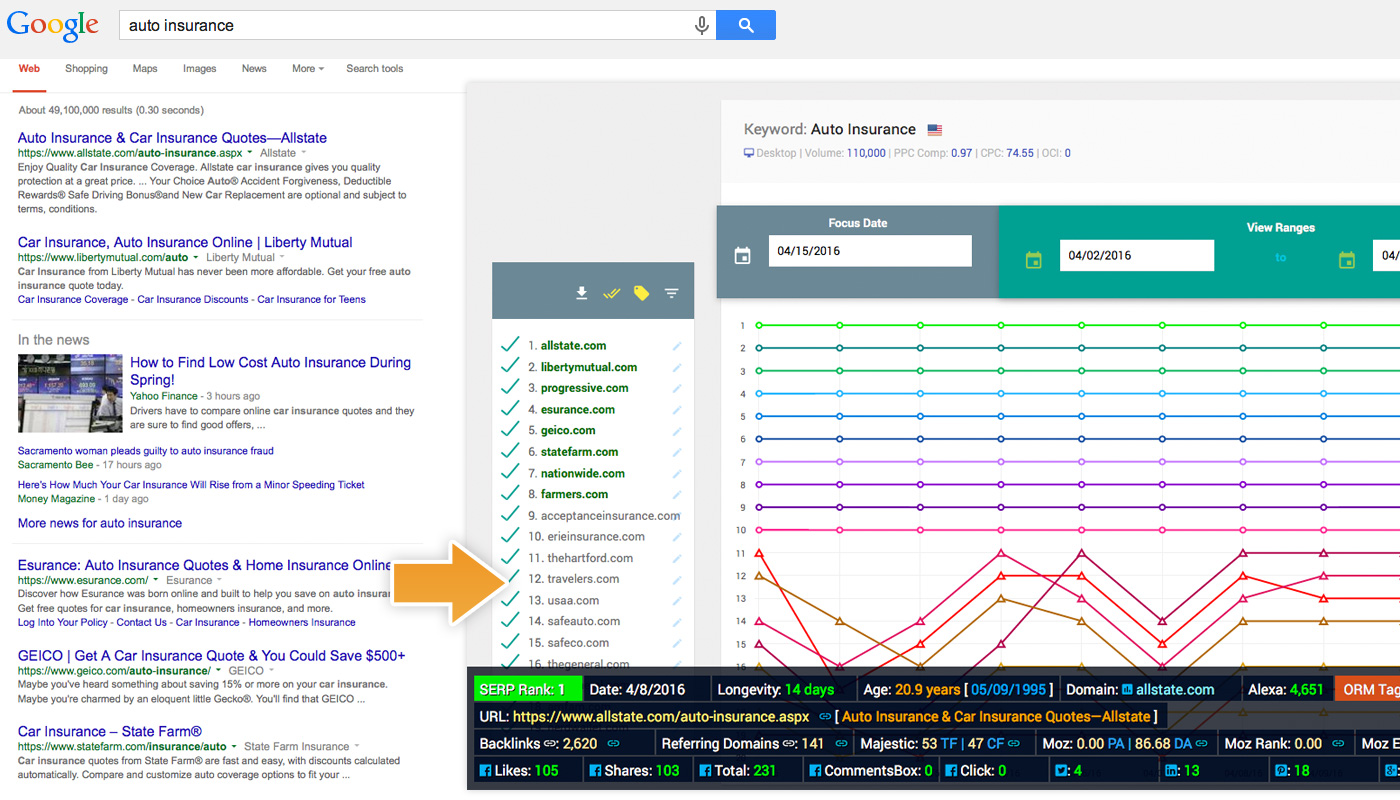This screenshot has height=800, width=1400.
Task: Click the pencil icon next to geico.com
Action: pyautogui.click(x=677, y=431)
